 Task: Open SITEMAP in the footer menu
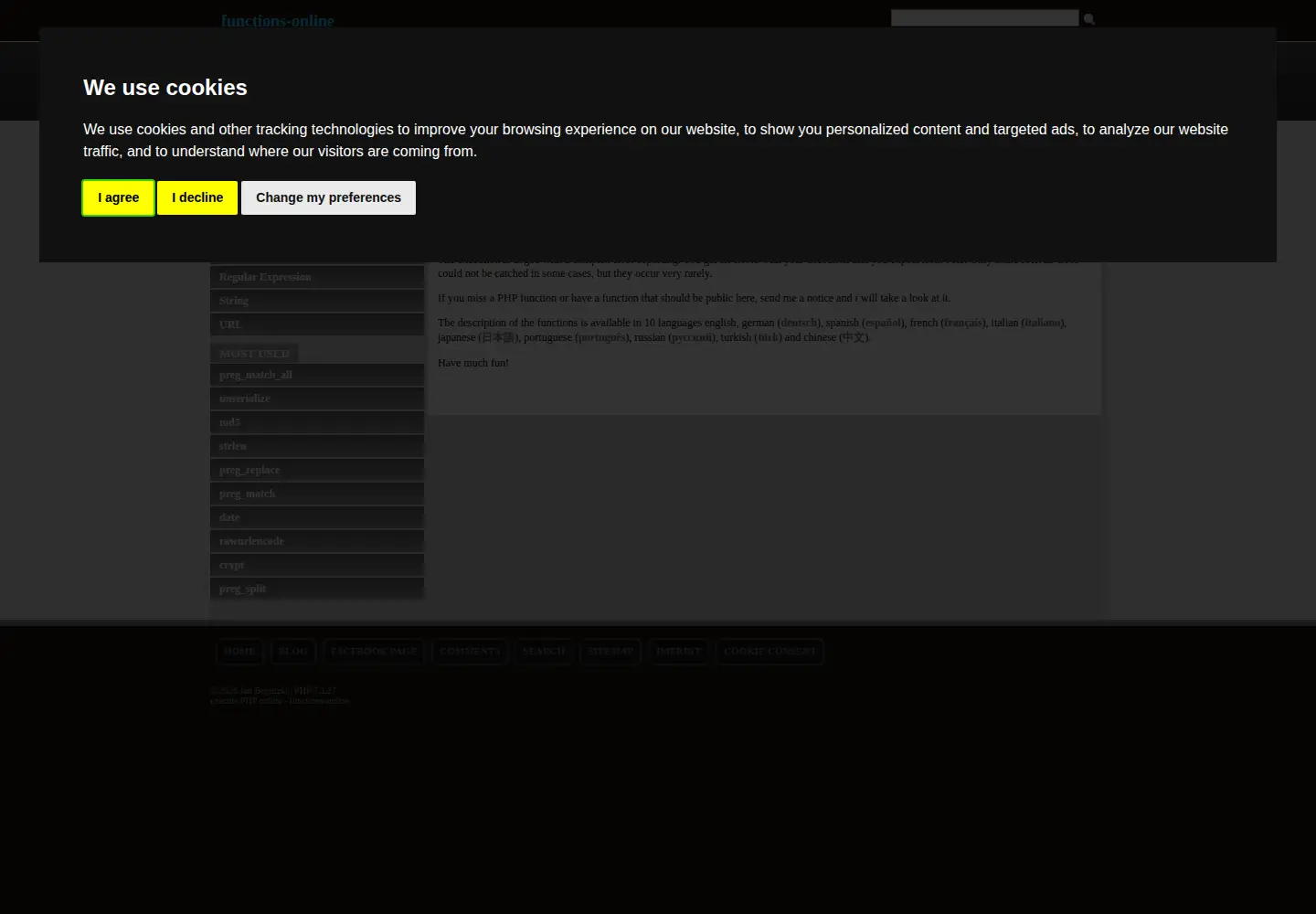coord(610,652)
